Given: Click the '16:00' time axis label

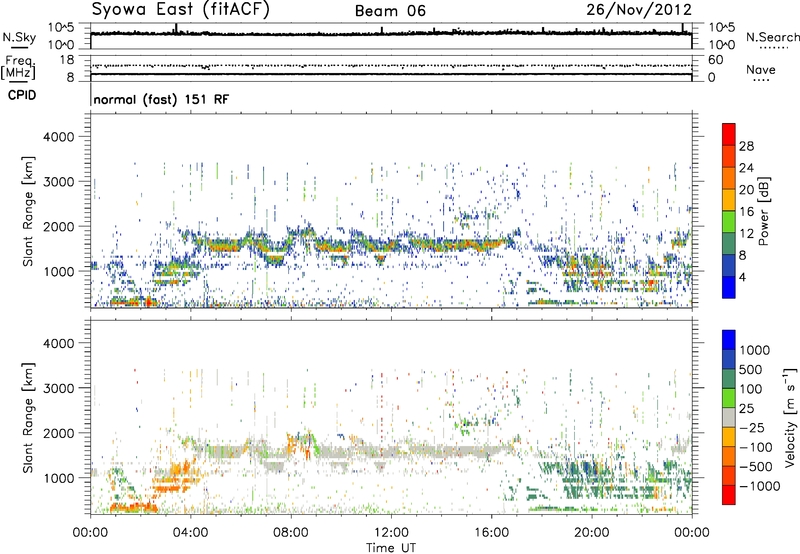Looking at the screenshot, I should (x=491, y=533).
